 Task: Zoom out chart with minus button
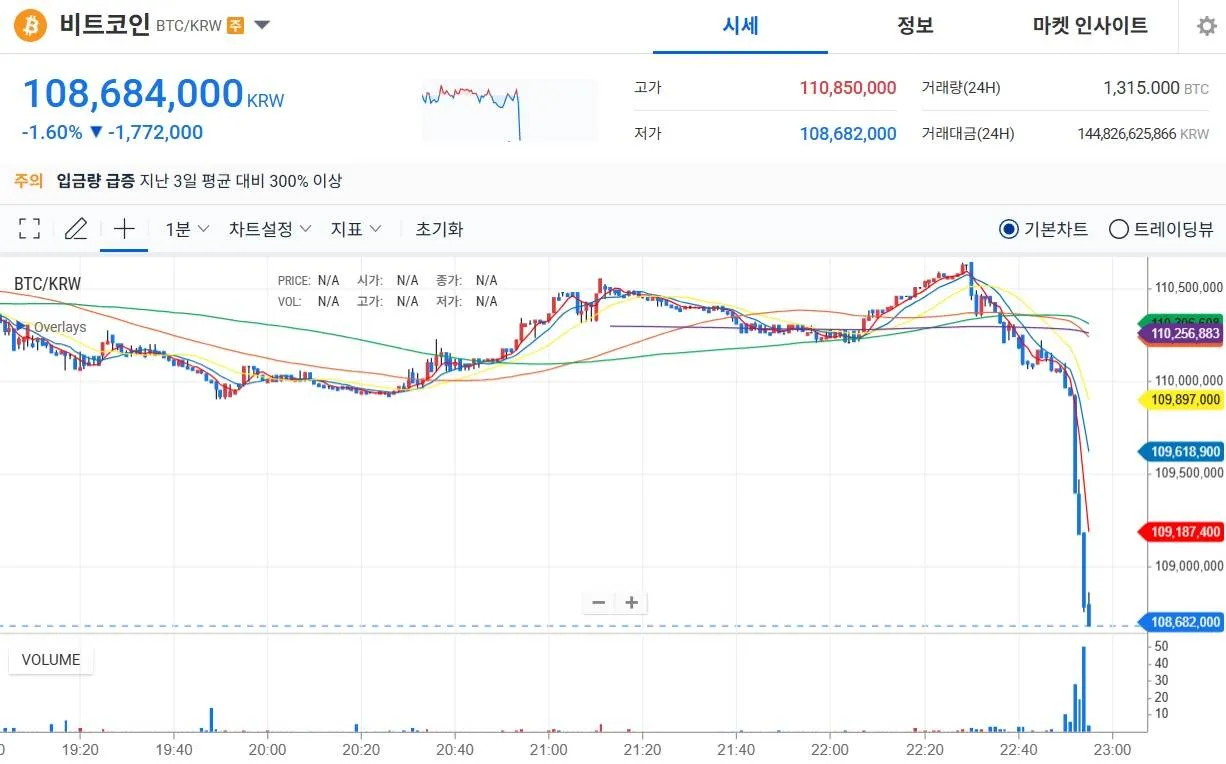coord(599,602)
